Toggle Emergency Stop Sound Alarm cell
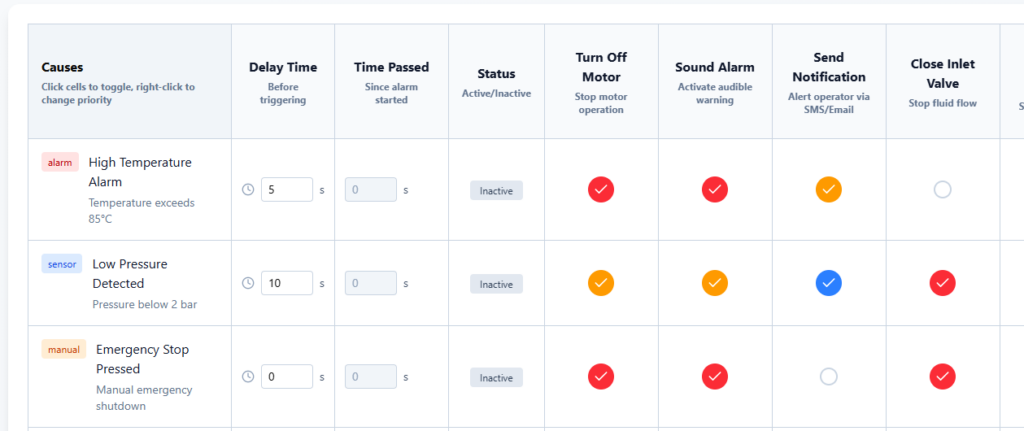The width and height of the screenshot is (1024, 431). pyautogui.click(x=715, y=377)
